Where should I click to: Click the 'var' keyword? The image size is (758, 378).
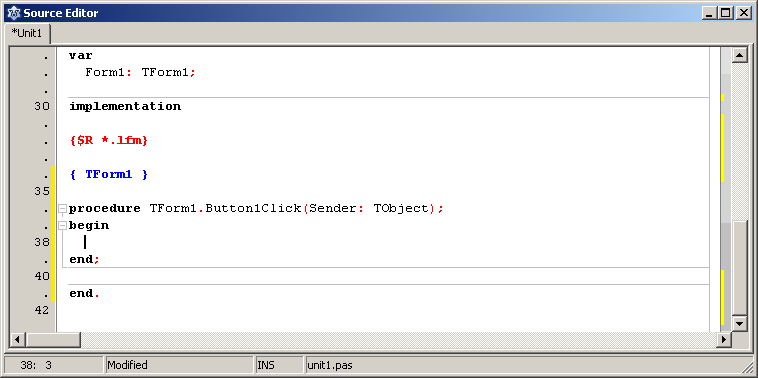click(81, 56)
